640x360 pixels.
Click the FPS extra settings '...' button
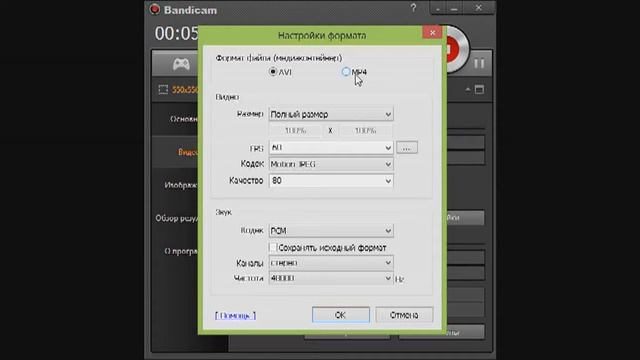click(407, 148)
